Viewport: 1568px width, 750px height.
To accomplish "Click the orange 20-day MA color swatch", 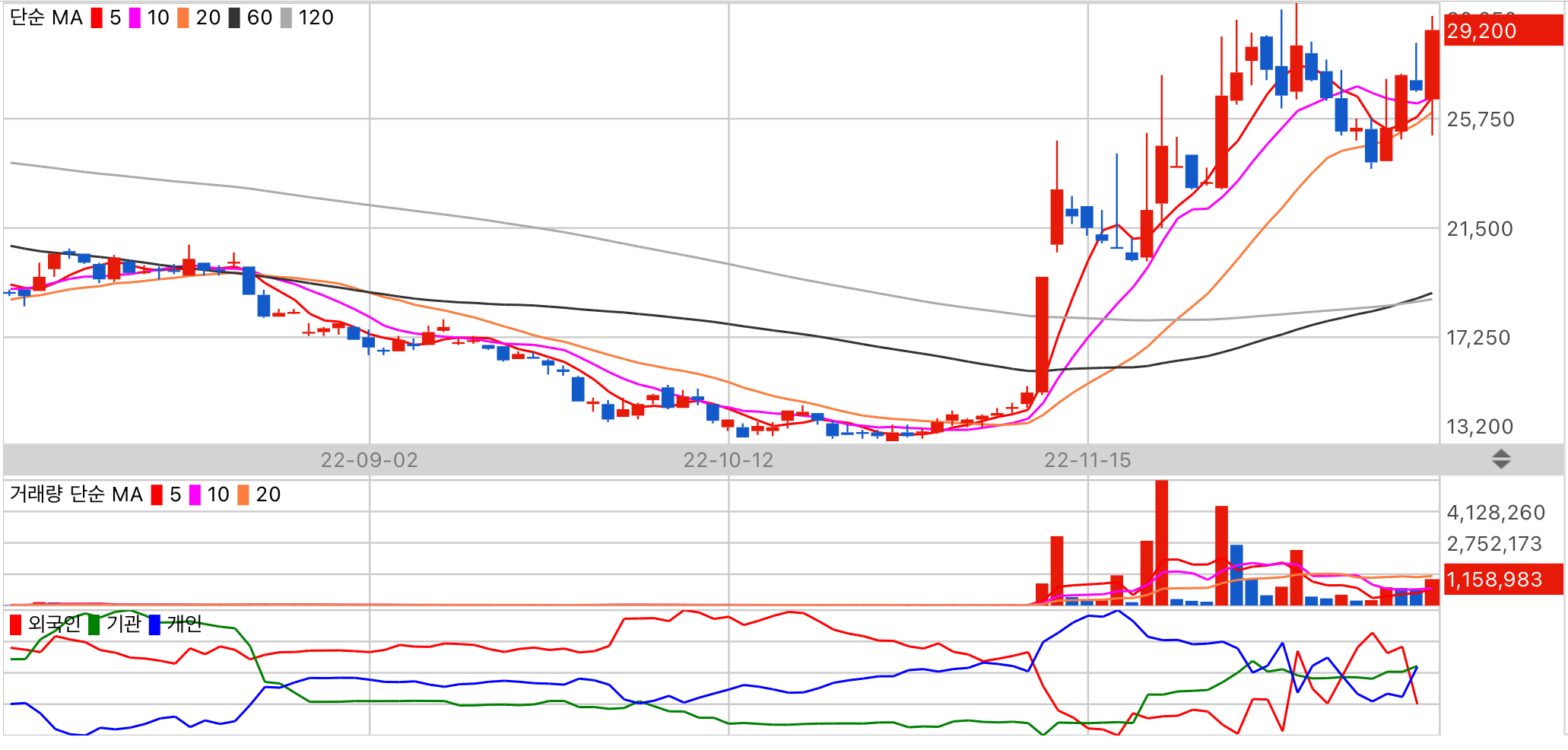I will coord(183,17).
